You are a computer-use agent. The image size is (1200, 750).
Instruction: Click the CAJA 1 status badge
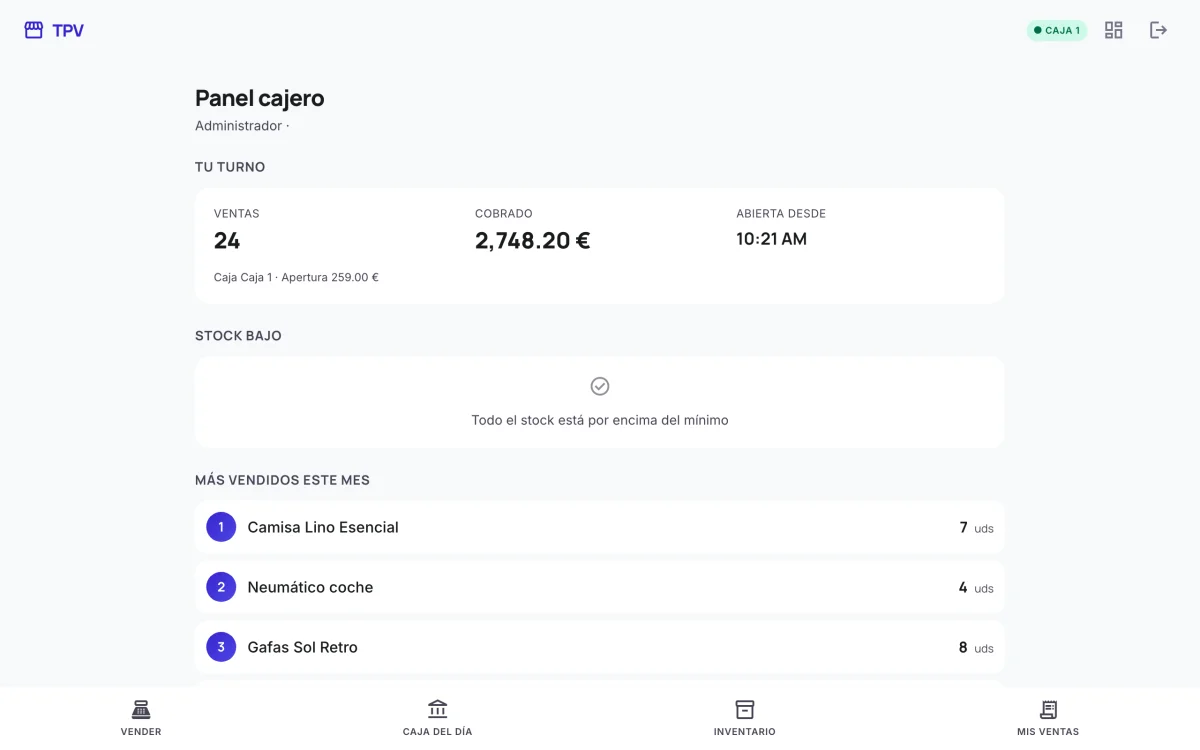click(1057, 30)
